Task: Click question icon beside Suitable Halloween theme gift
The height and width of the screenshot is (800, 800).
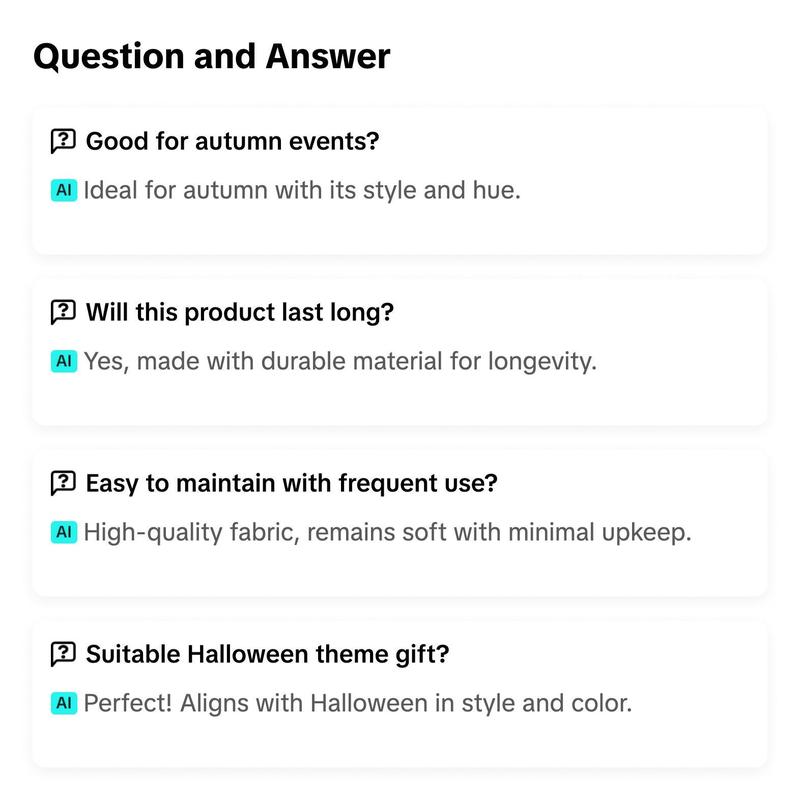Action: (63, 654)
